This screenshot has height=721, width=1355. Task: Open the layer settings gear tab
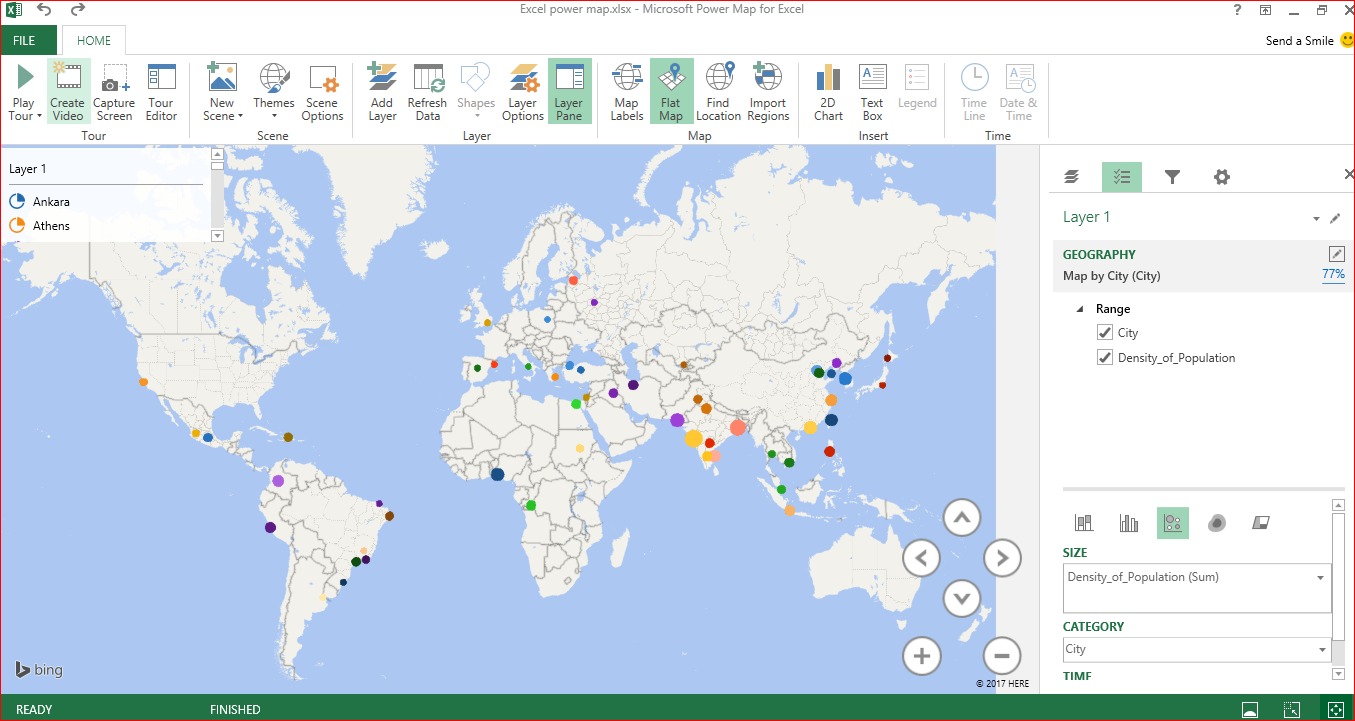pyautogui.click(x=1221, y=177)
